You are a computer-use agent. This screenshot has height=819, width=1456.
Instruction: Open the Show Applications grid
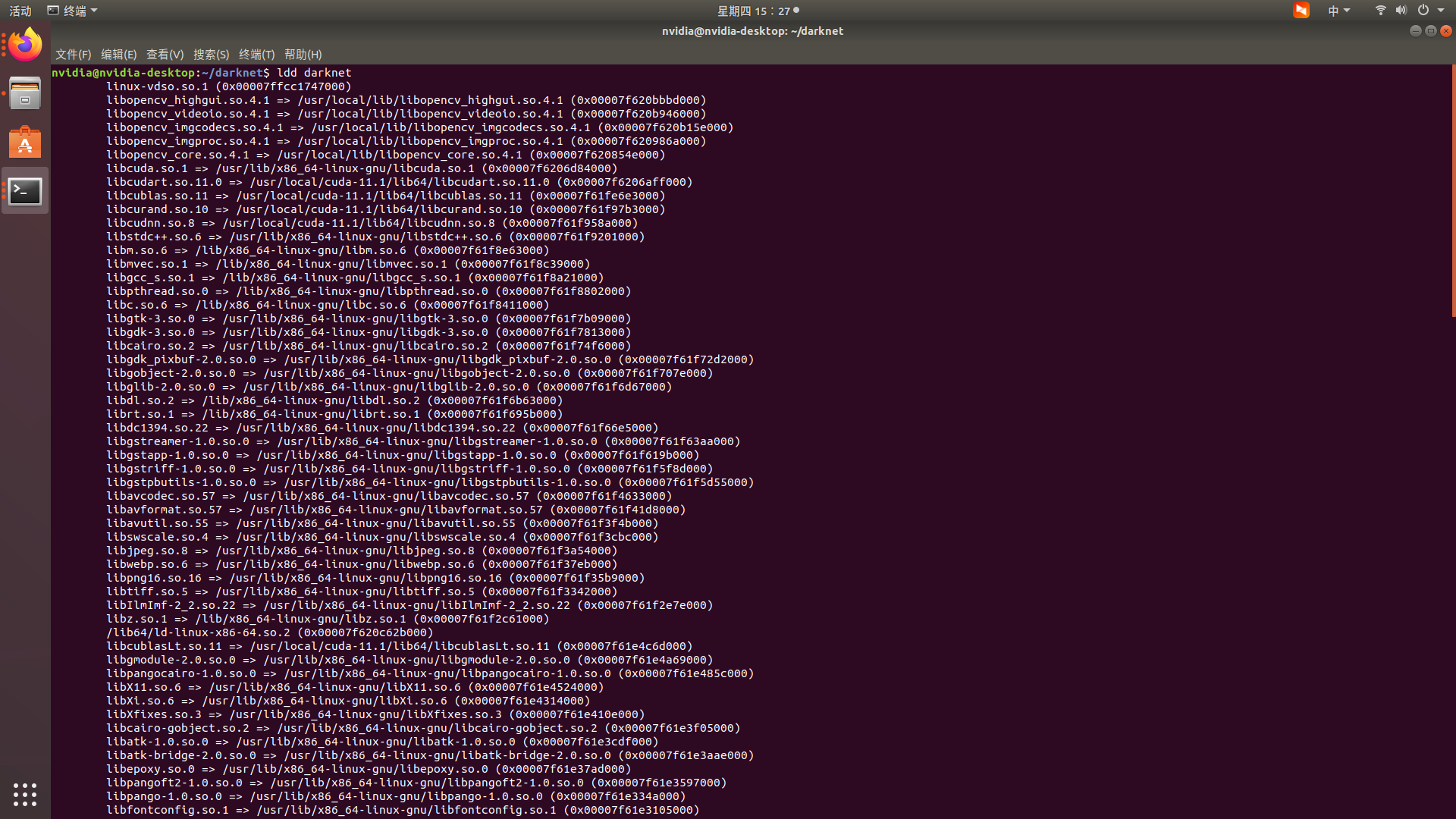click(x=24, y=795)
